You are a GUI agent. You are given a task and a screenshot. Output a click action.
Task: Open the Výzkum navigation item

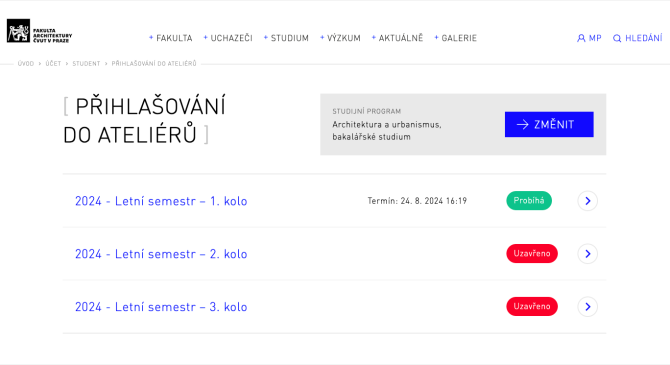click(341, 38)
